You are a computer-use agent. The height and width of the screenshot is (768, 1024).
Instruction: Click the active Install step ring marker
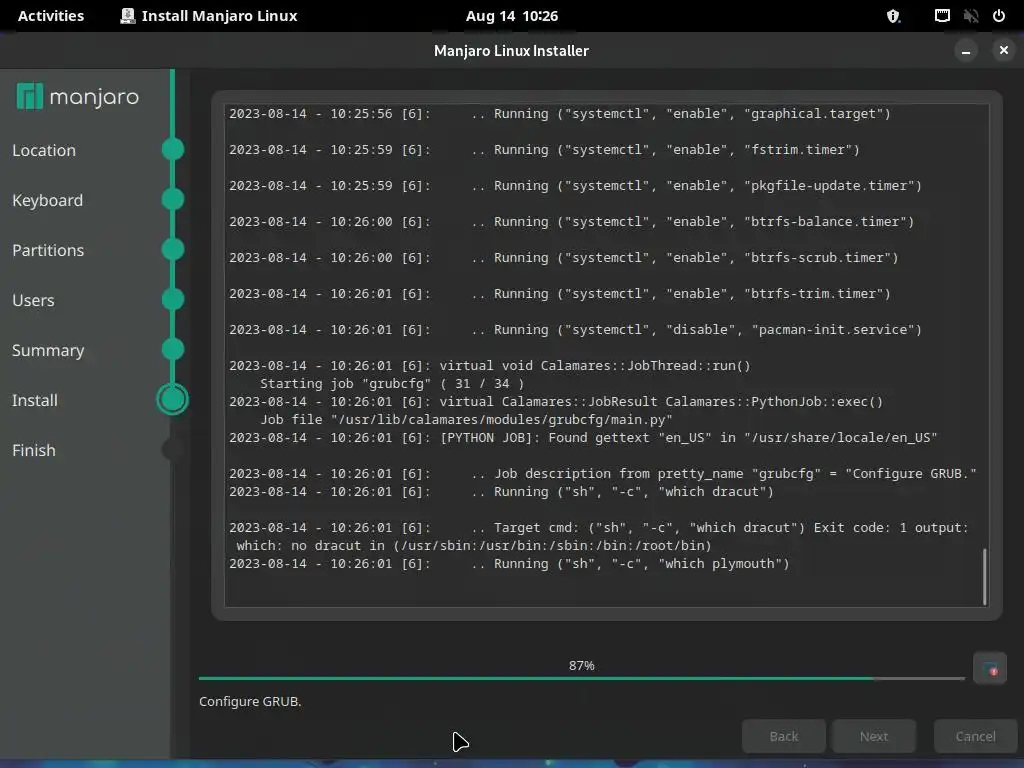[x=173, y=399]
